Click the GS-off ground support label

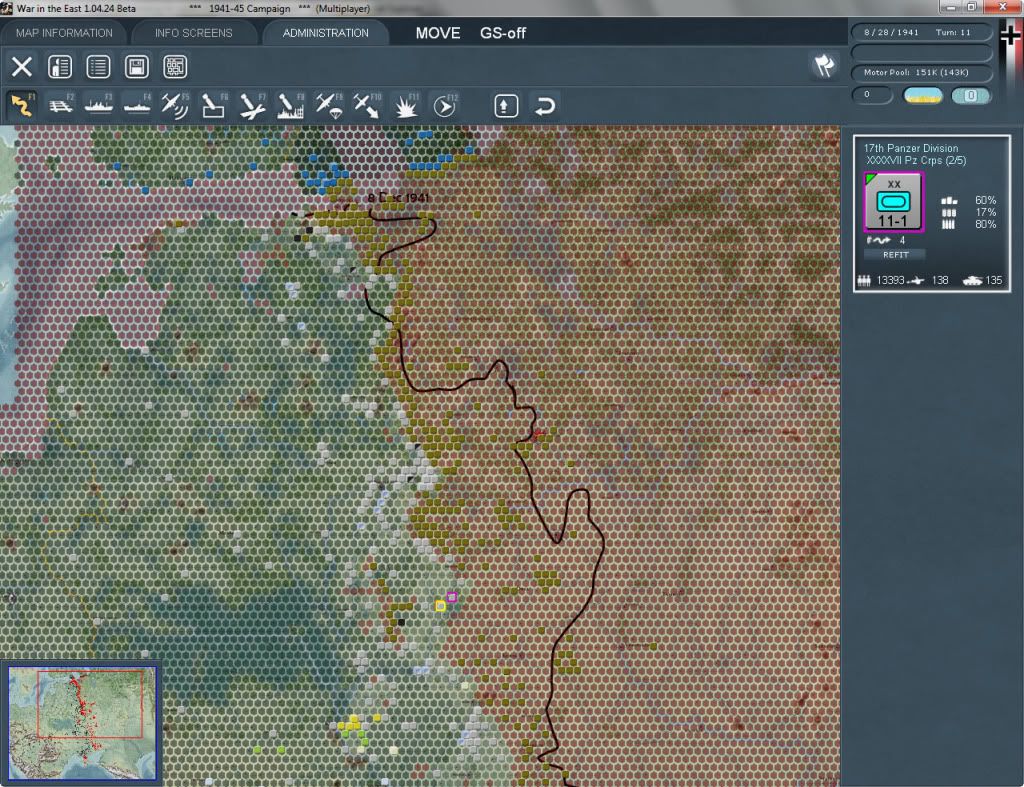tap(502, 33)
